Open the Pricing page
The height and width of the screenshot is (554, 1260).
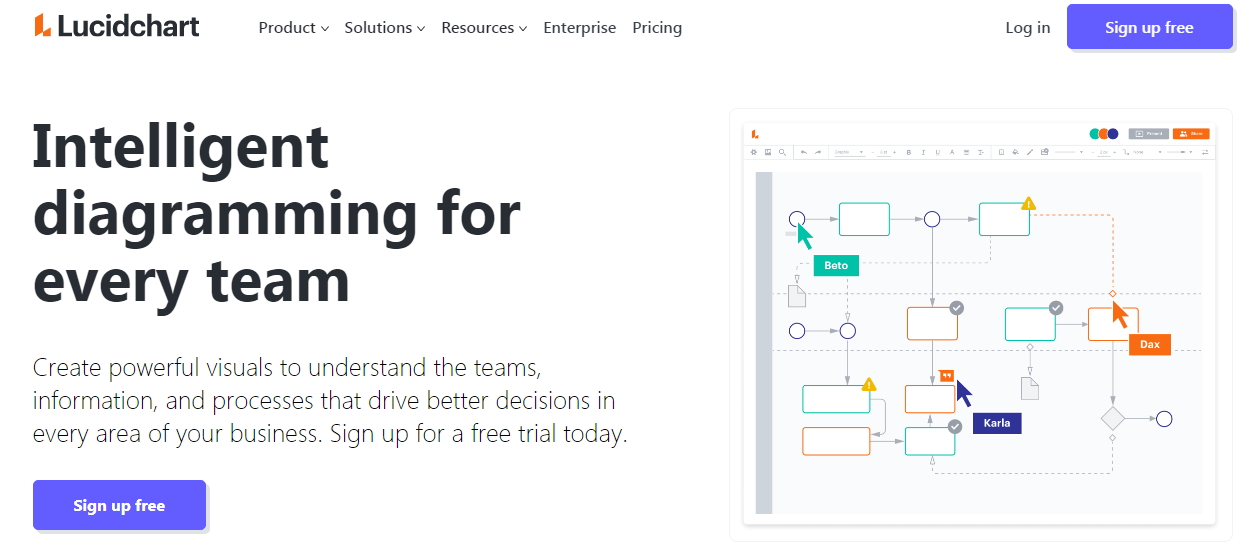click(x=657, y=28)
